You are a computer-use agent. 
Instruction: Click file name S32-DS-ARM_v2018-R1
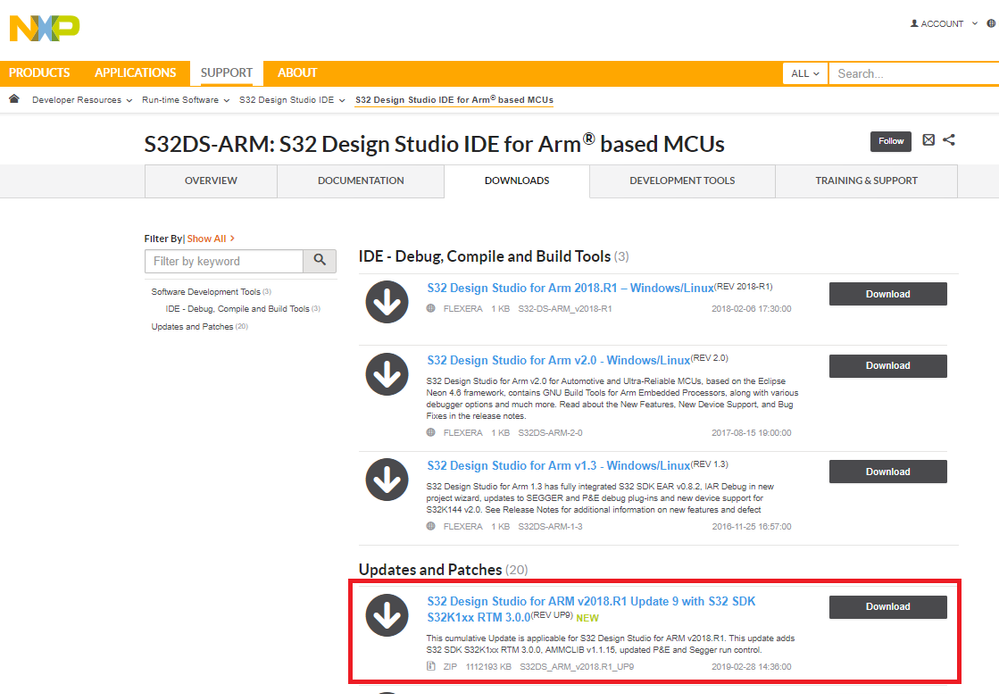[565, 309]
